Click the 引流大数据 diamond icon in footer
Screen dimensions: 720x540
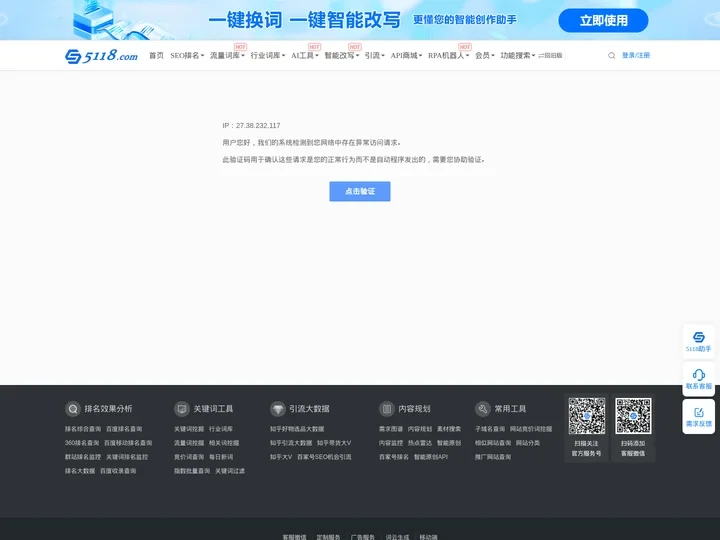[278, 409]
